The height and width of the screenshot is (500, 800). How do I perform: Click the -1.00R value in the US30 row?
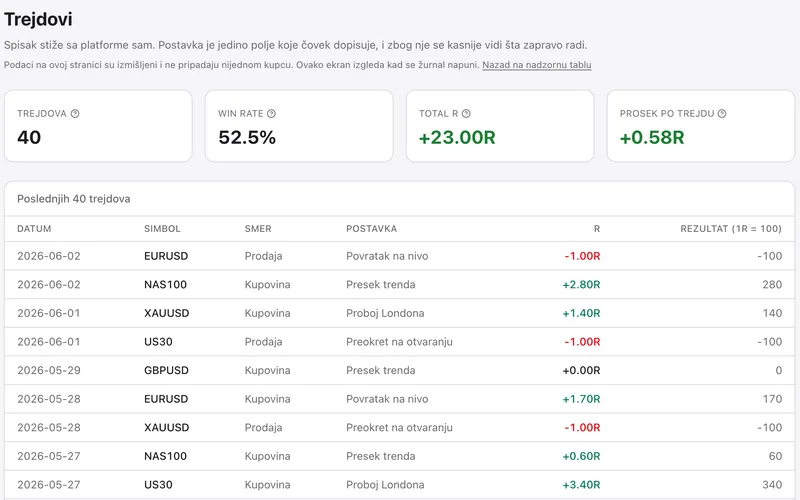(582, 342)
